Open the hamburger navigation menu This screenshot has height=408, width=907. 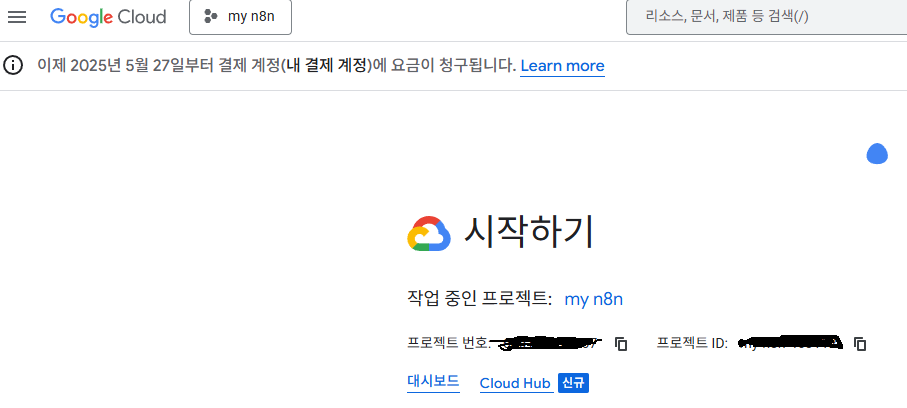[17, 17]
